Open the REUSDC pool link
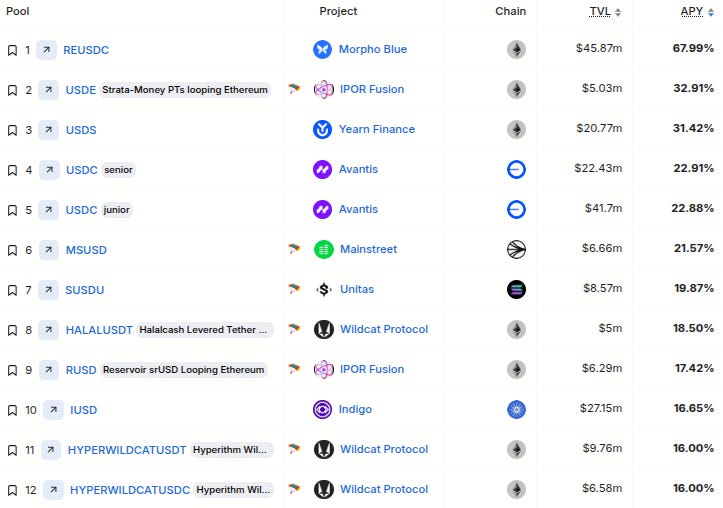723x508 pixels. (86, 50)
